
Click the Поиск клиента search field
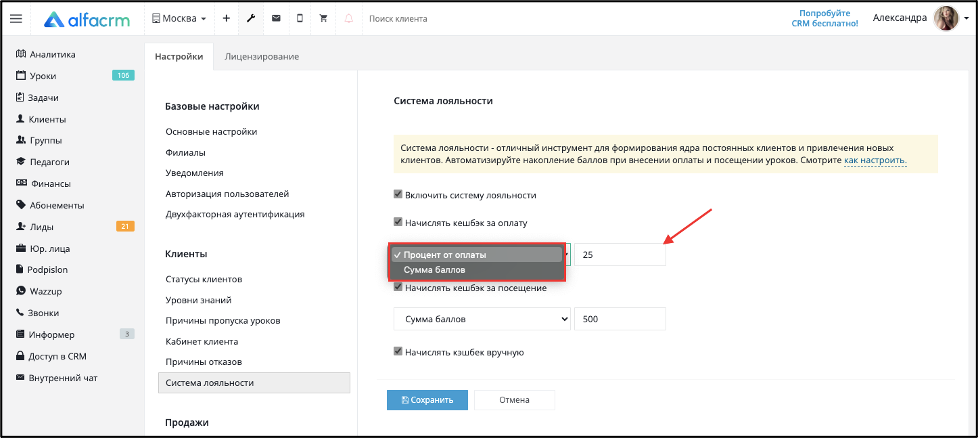(x=398, y=19)
